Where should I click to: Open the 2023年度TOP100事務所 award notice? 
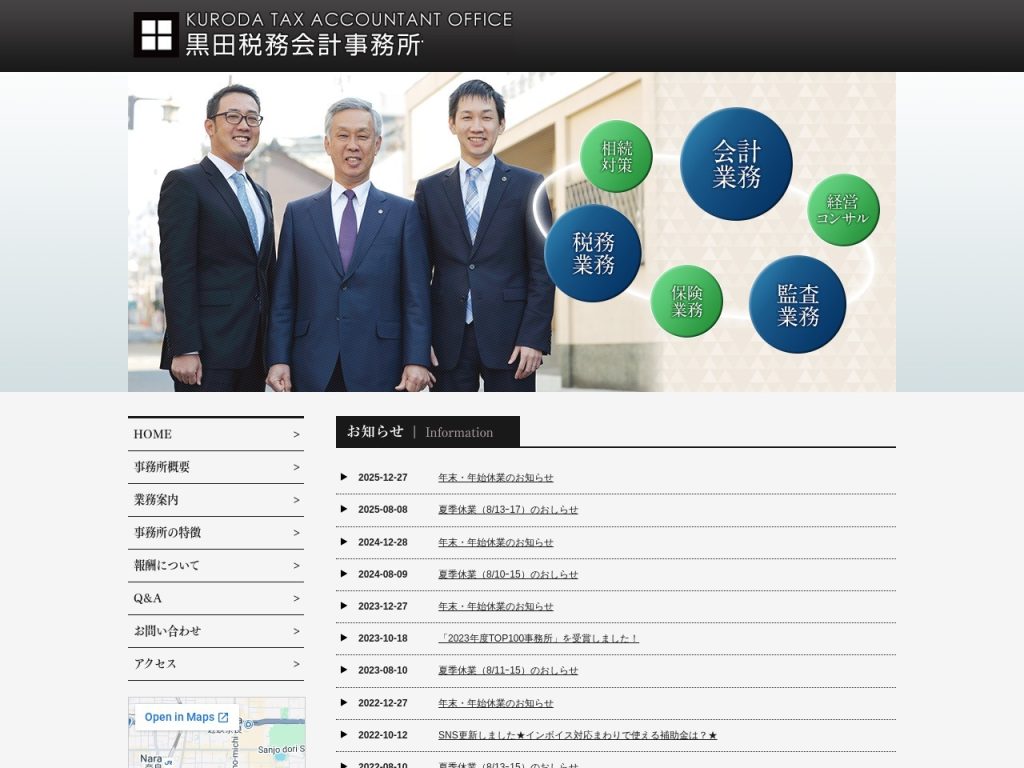tap(538, 639)
